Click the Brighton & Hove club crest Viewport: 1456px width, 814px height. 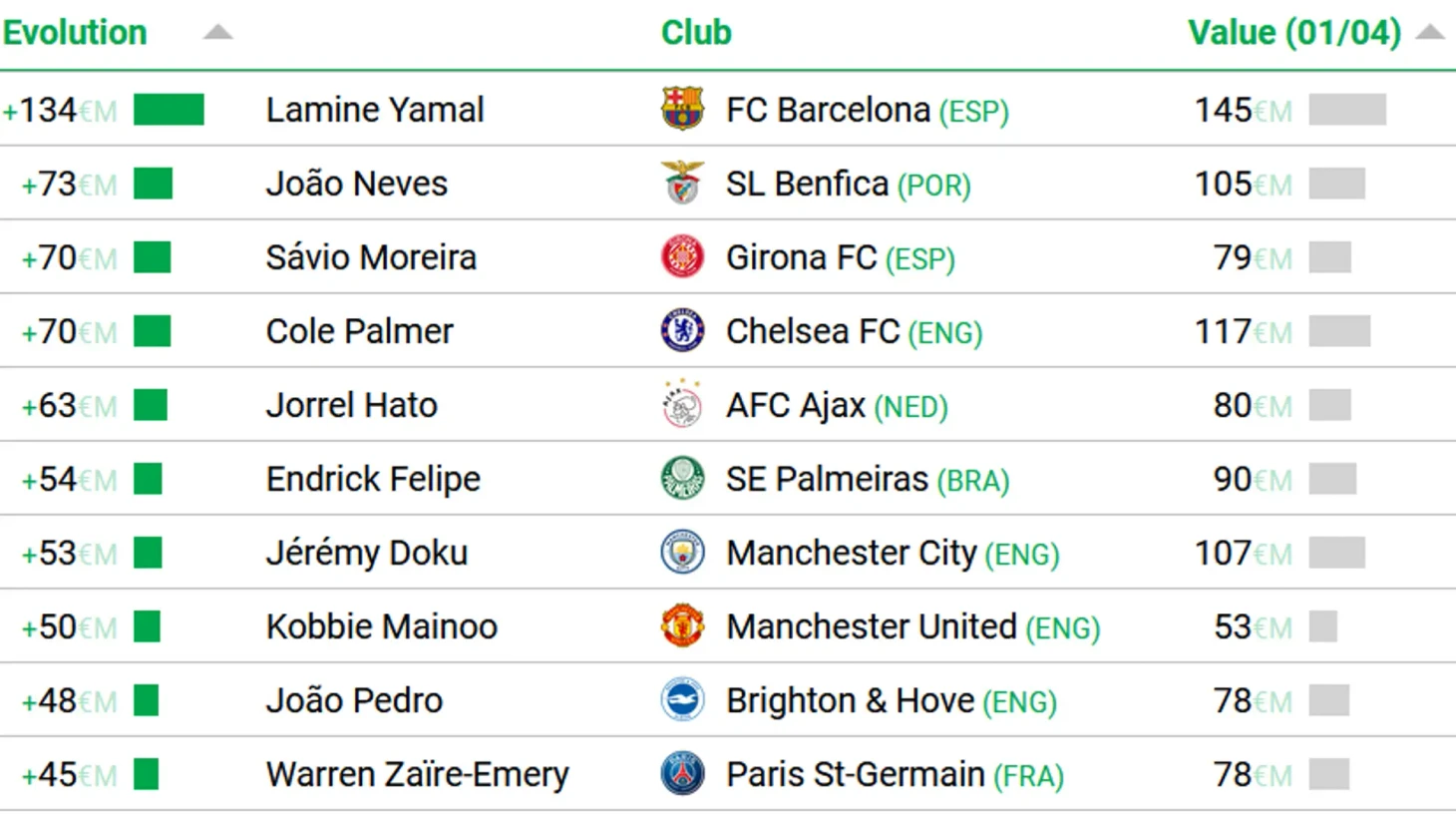click(682, 699)
